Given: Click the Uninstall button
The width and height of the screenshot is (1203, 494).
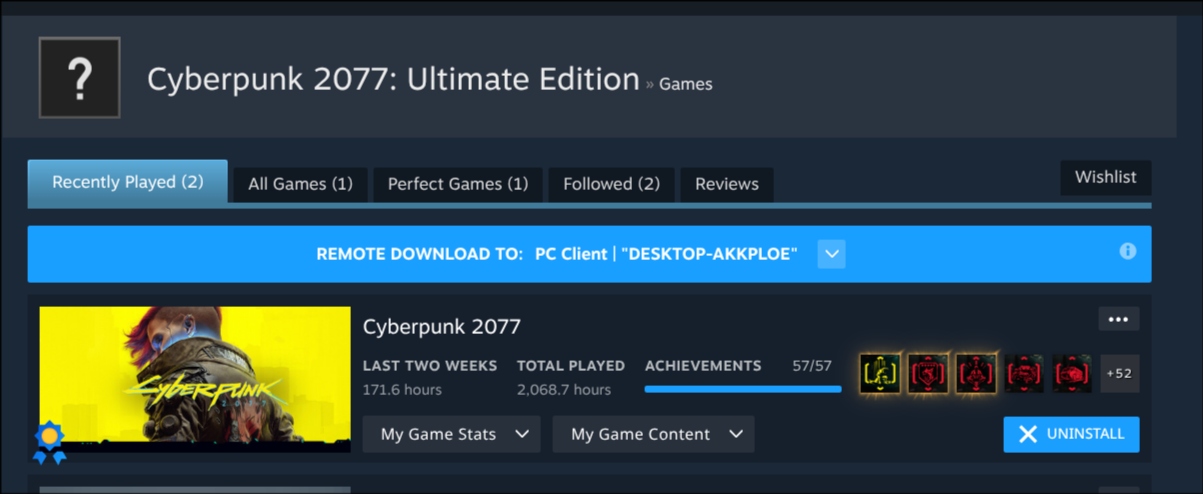Looking at the screenshot, I should (1071, 434).
